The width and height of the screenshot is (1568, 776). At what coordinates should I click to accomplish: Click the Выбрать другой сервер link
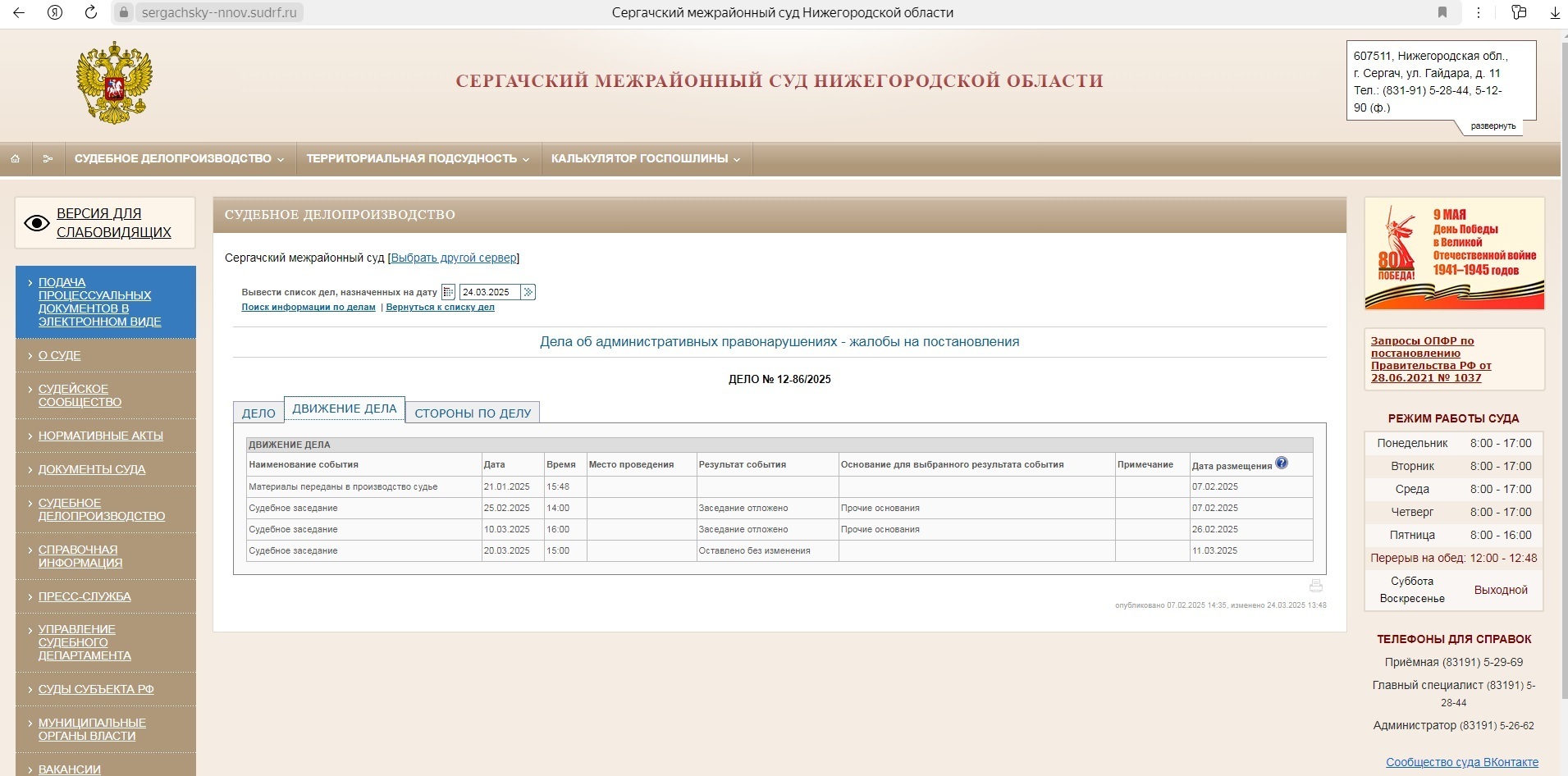pos(454,258)
